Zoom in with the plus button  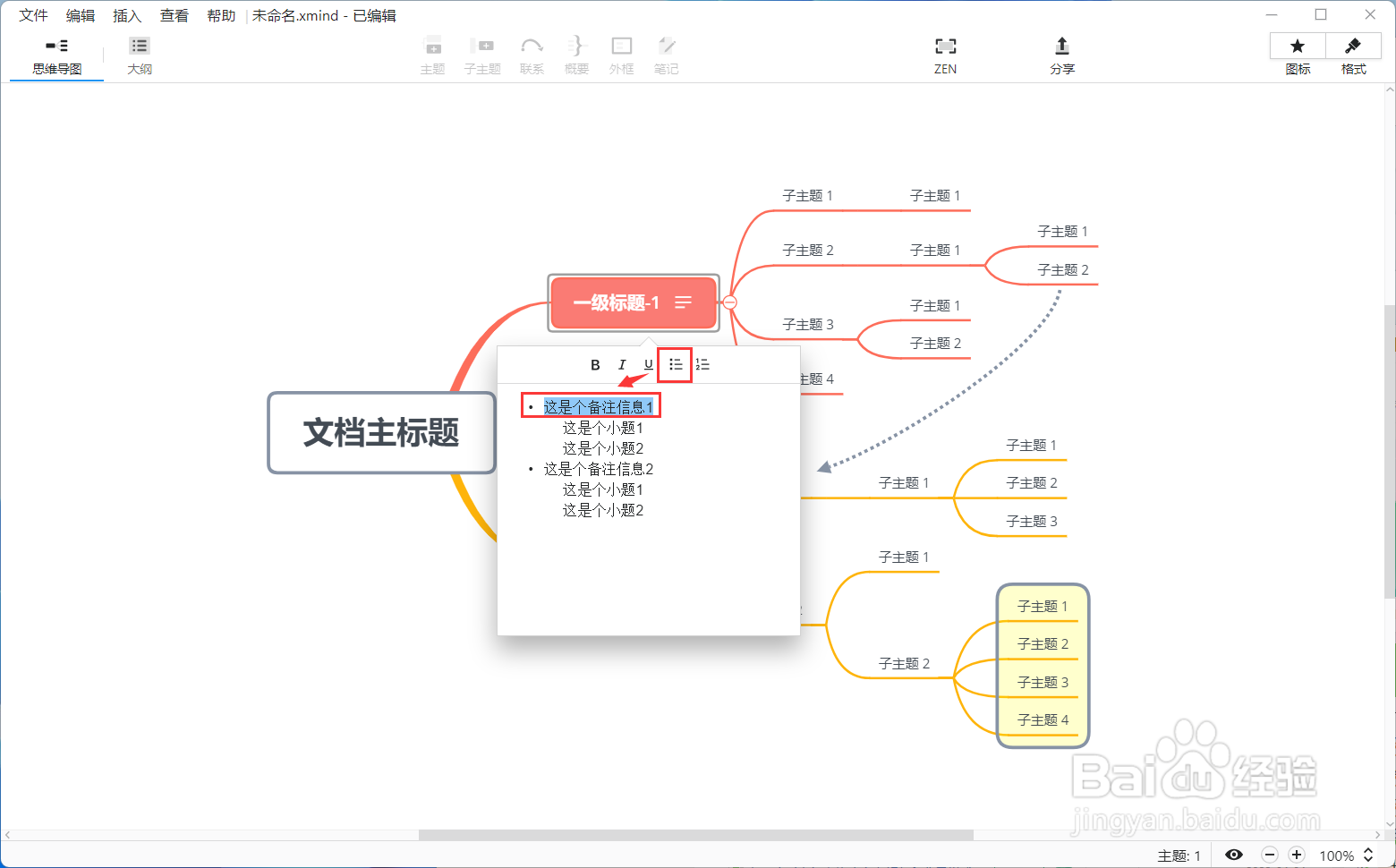[1296, 855]
